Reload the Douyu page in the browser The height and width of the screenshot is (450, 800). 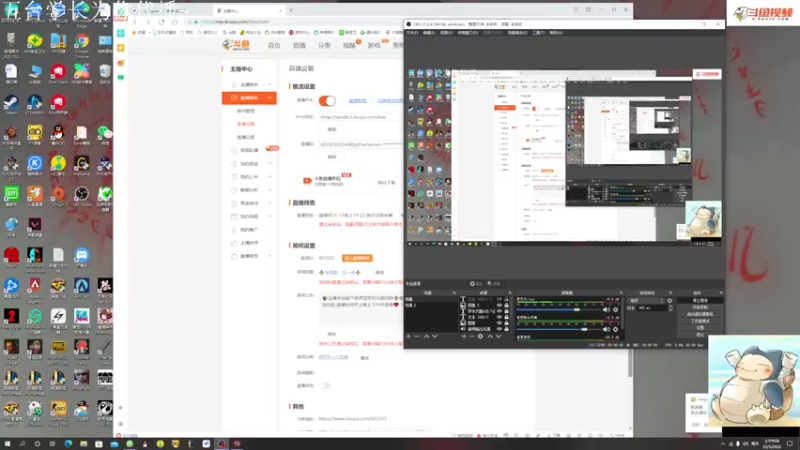coord(162,22)
